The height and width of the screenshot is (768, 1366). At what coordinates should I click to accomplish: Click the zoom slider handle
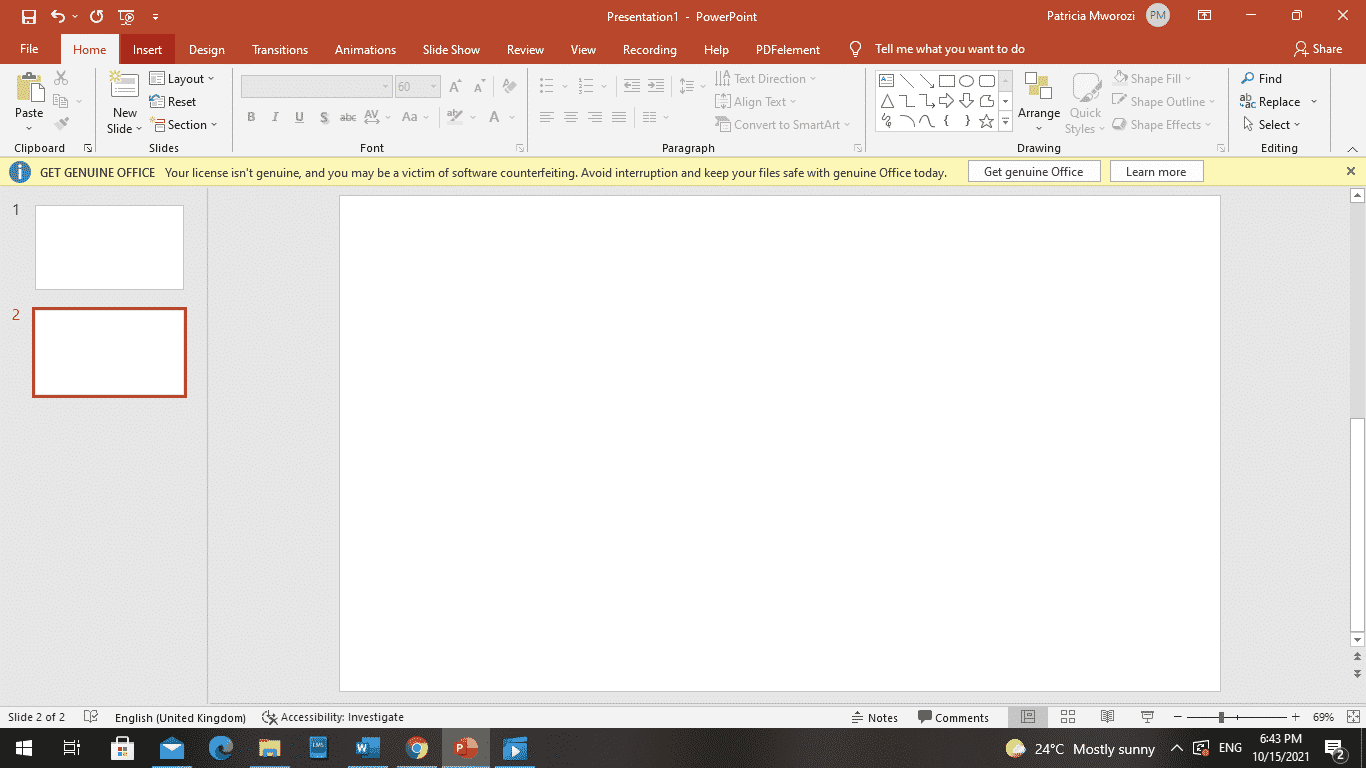coord(1221,717)
